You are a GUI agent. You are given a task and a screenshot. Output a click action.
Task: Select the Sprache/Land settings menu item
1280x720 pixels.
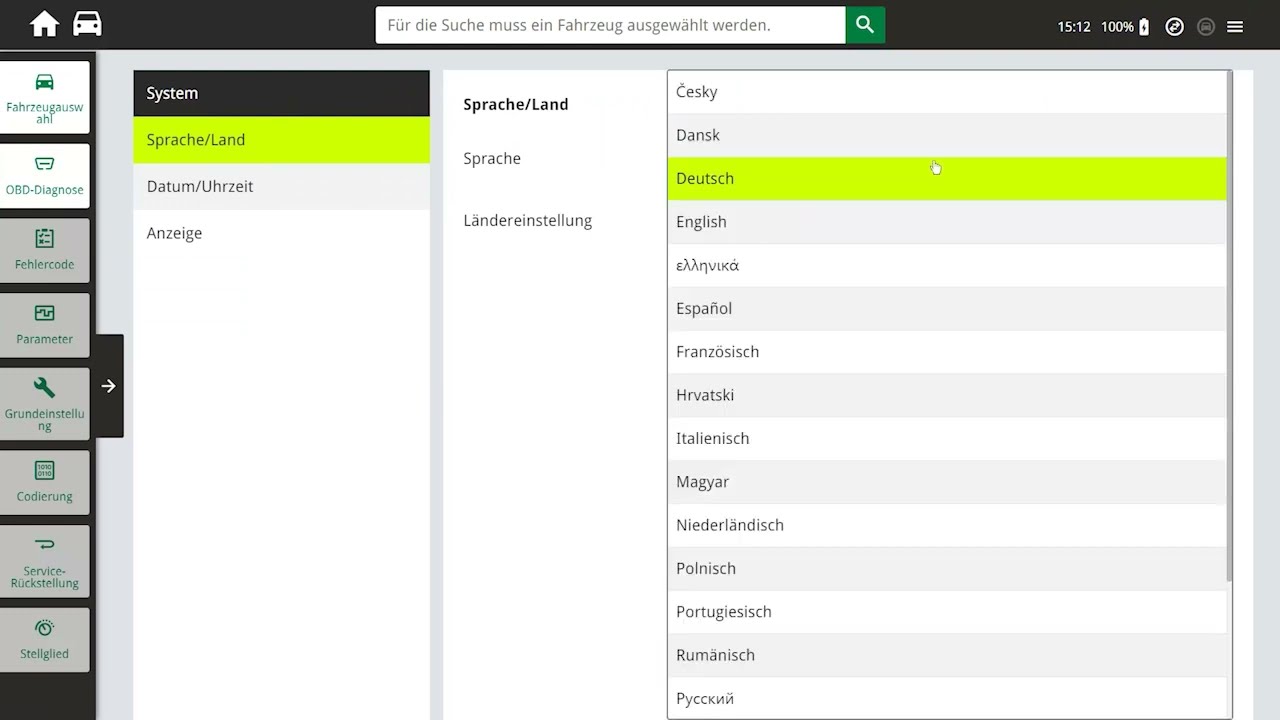281,140
